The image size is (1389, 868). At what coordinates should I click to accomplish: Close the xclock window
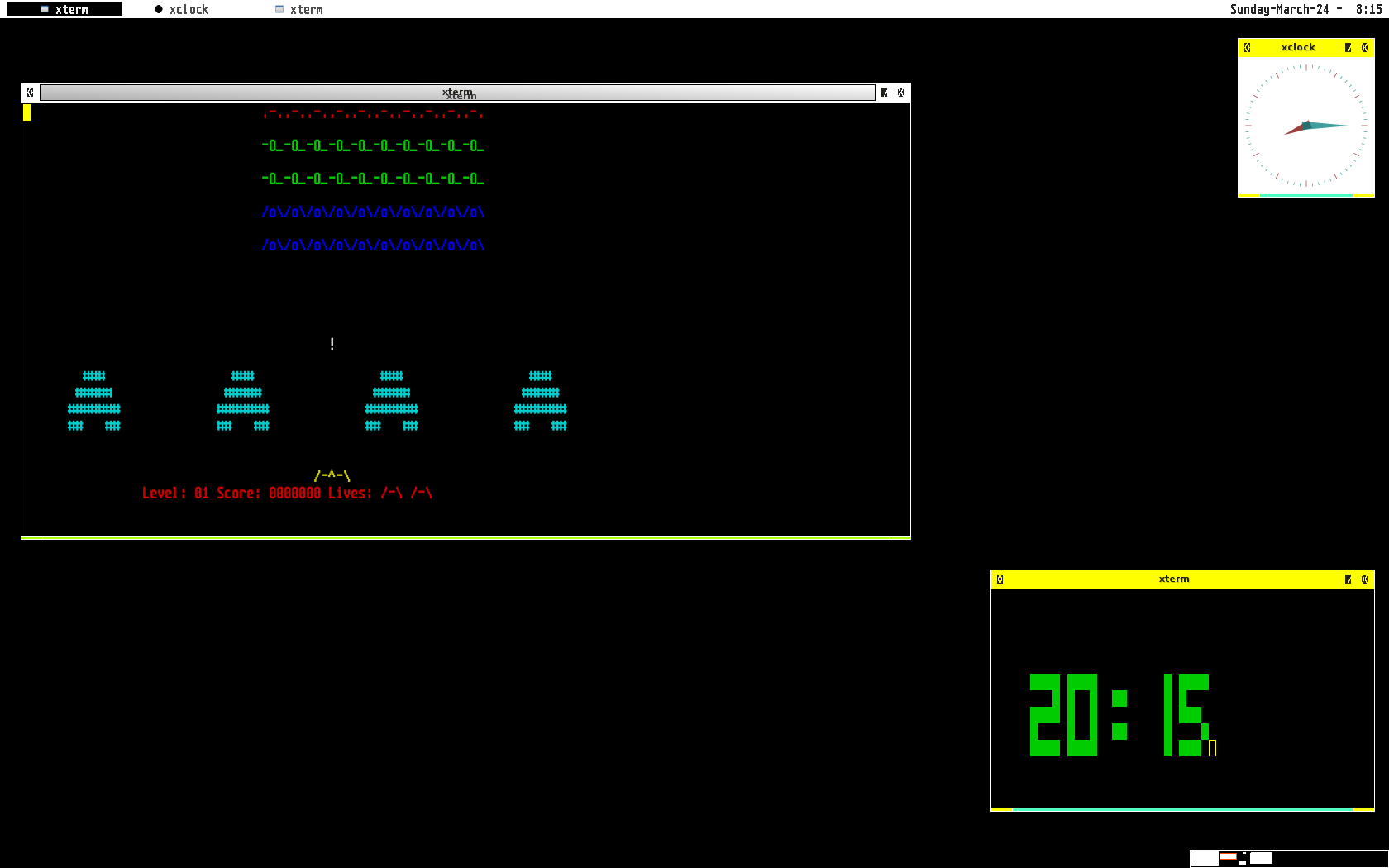click(x=1364, y=47)
